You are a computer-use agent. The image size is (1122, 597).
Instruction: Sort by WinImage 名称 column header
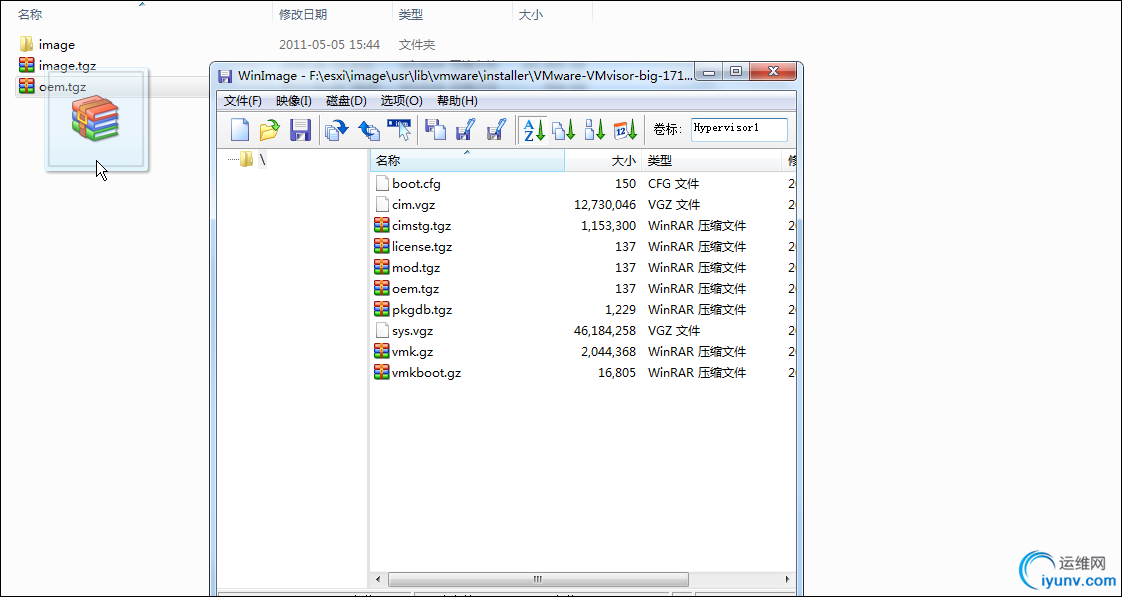pos(467,161)
